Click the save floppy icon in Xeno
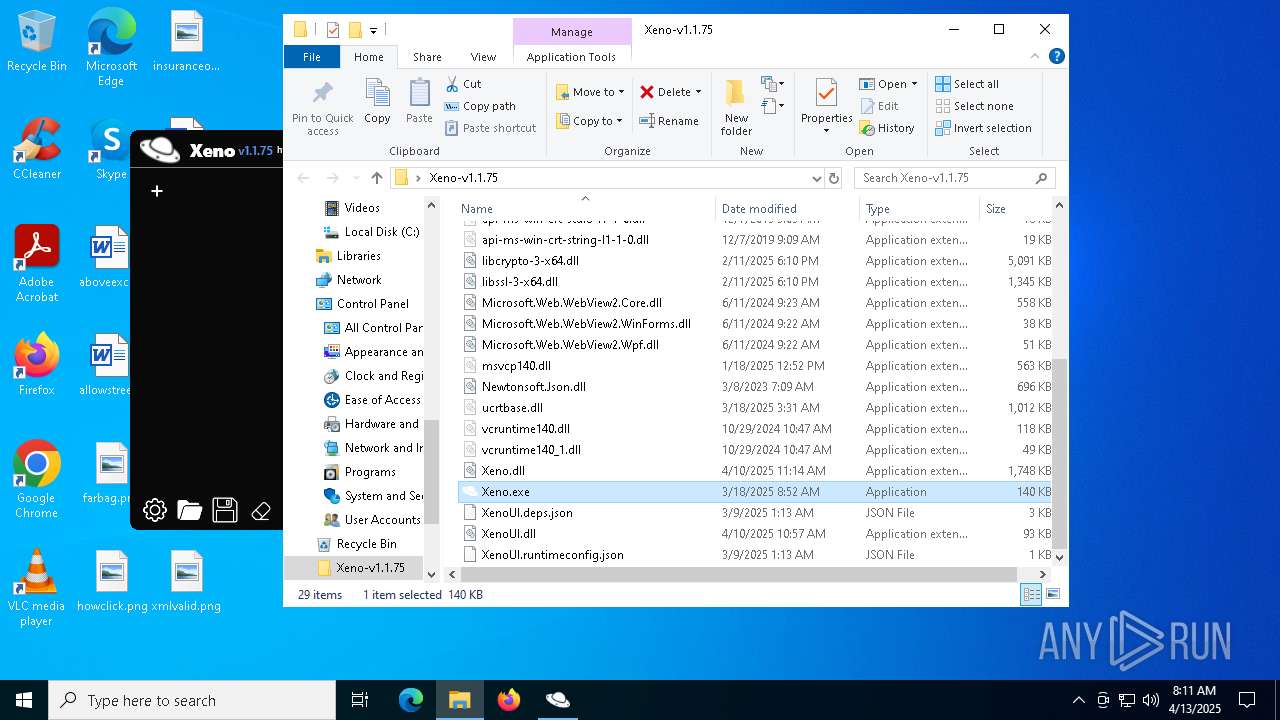Viewport: 1280px width, 720px height. 225,510
